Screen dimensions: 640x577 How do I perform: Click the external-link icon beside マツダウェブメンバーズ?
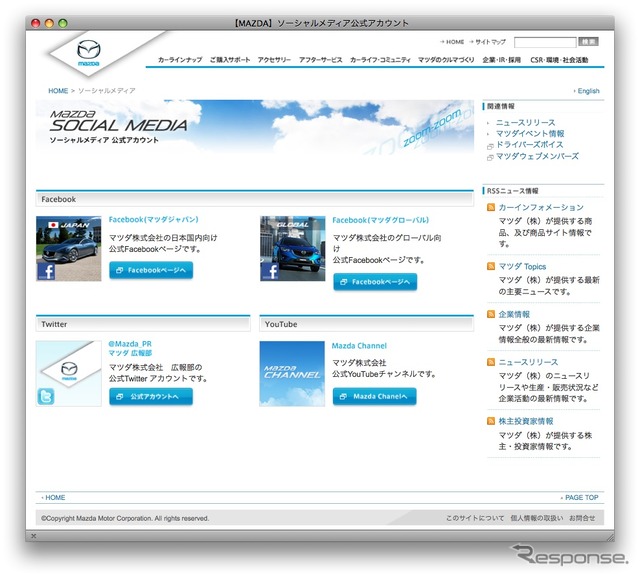[x=490, y=158]
